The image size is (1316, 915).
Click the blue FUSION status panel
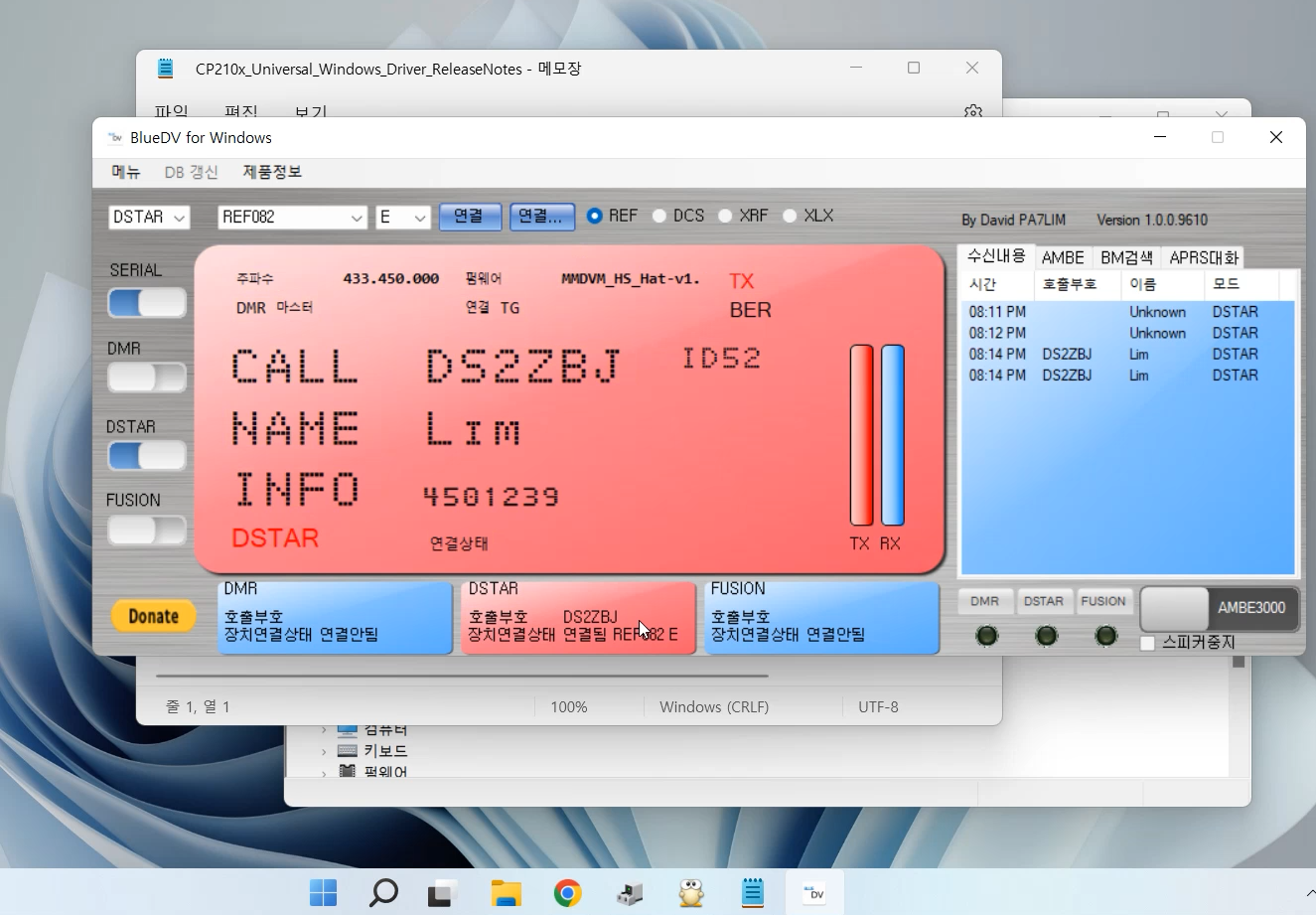pyautogui.click(x=821, y=617)
